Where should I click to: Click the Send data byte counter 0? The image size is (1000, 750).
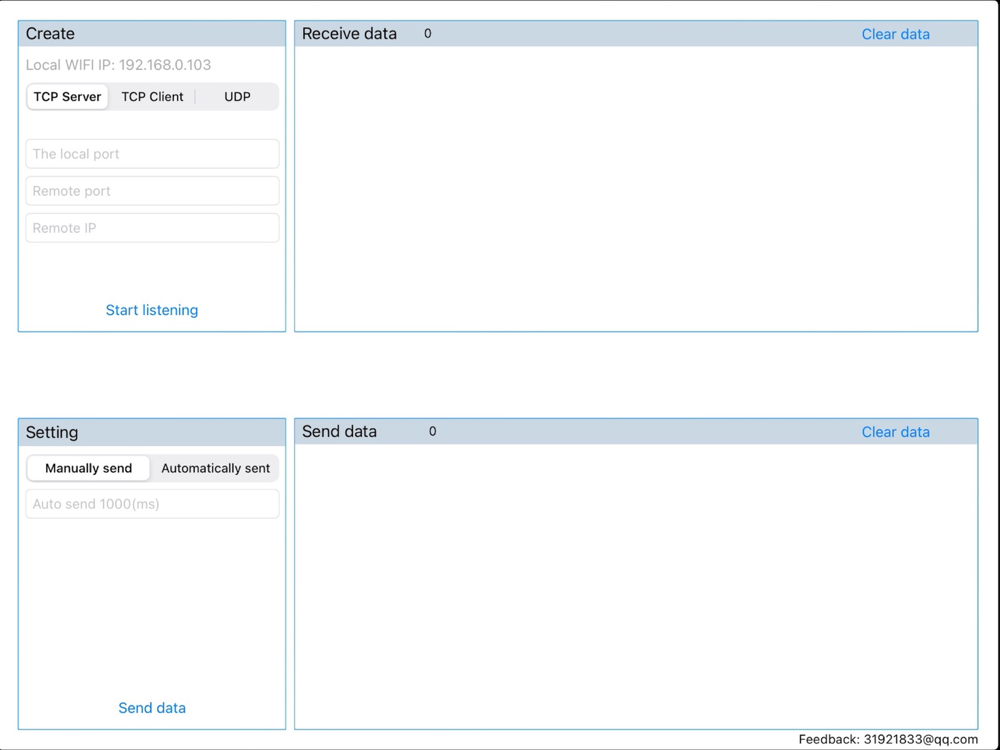[x=432, y=432]
